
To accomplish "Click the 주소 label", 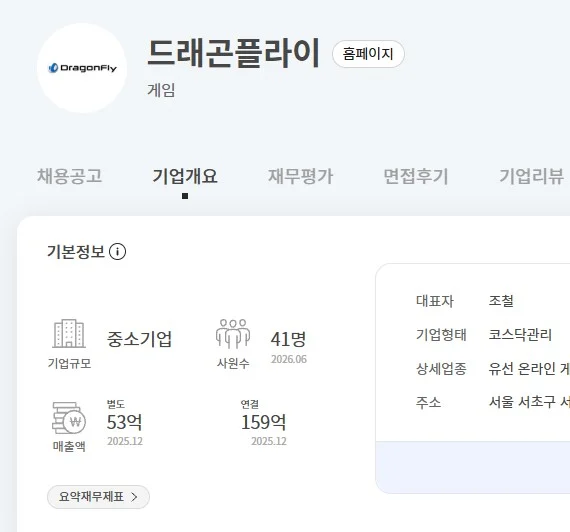I will pyautogui.click(x=429, y=403).
